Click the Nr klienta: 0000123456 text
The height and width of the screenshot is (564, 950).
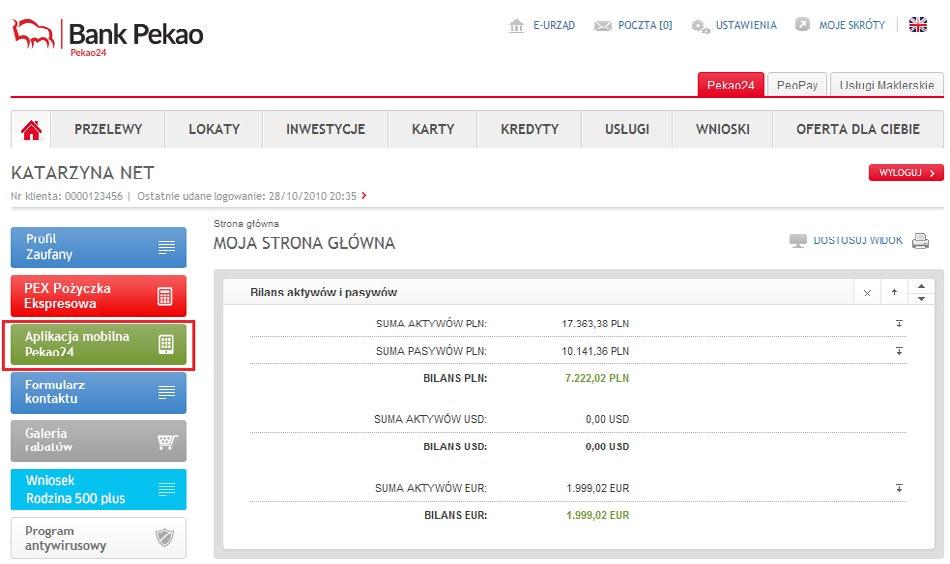(67, 196)
